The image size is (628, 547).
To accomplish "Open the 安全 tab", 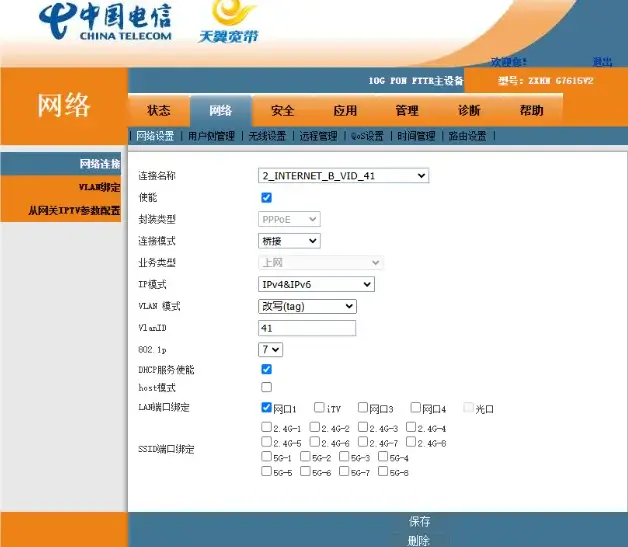I will tap(283, 111).
